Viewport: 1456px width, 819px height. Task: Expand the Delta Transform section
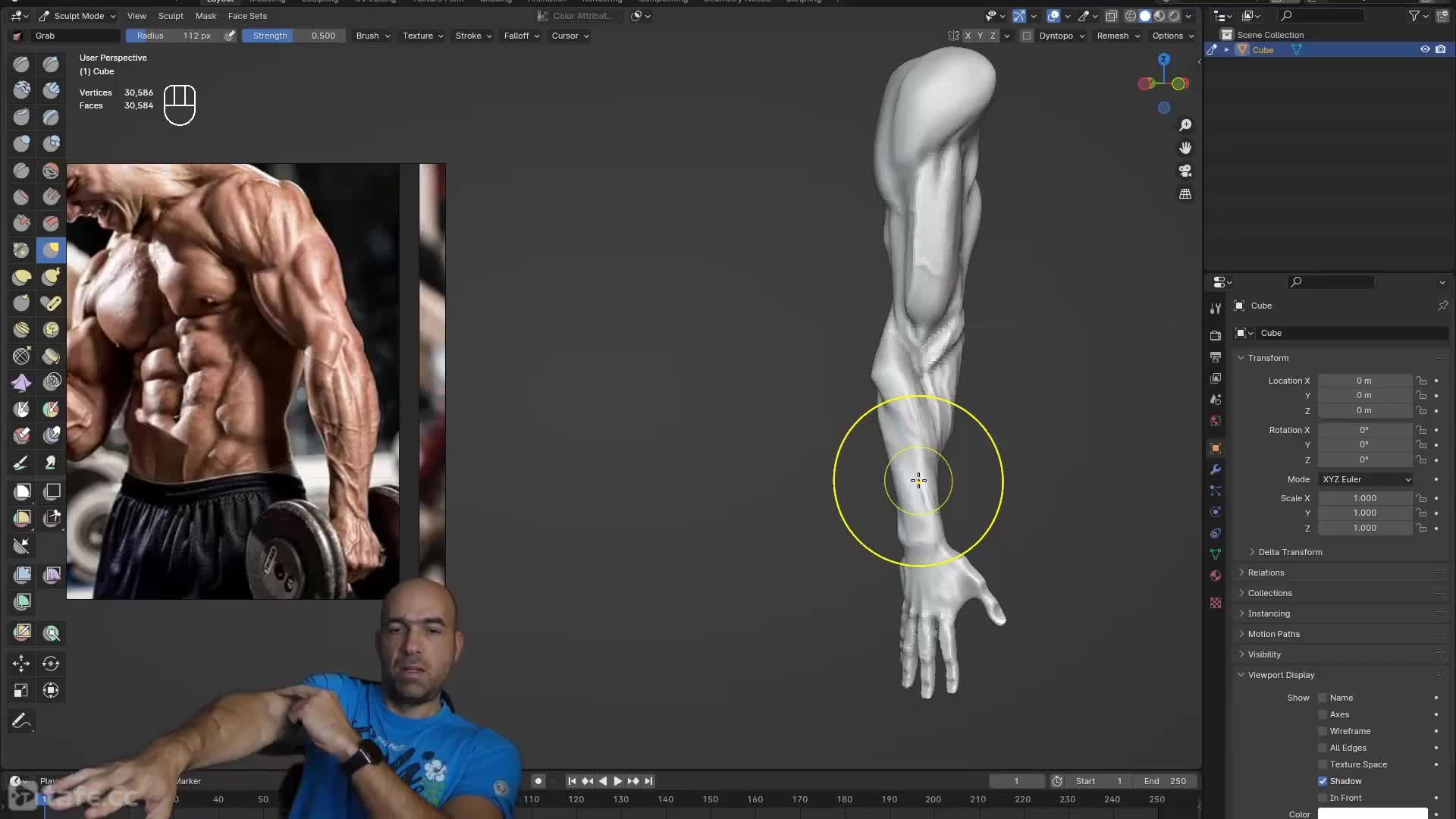pos(1289,552)
